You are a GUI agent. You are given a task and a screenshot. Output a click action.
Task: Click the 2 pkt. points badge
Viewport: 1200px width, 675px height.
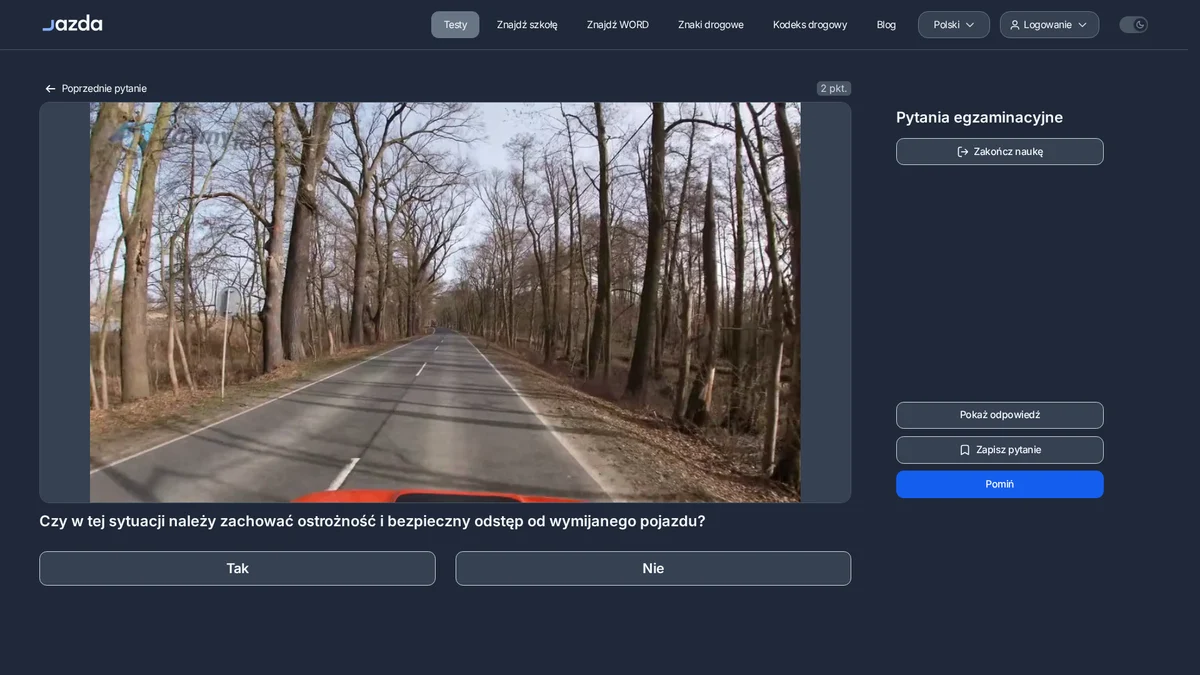point(834,89)
